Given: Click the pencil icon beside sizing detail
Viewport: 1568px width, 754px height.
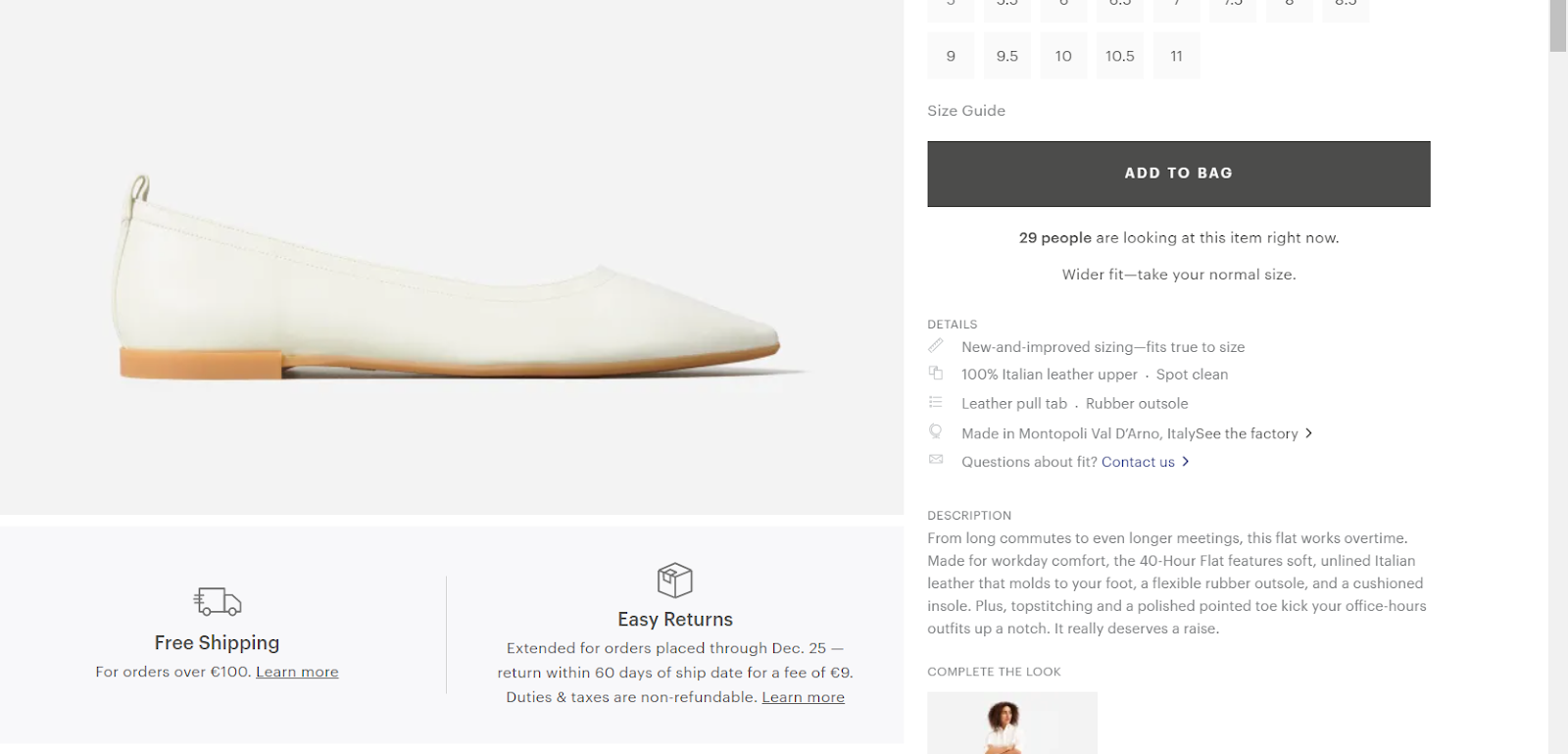Looking at the screenshot, I should (x=936, y=346).
